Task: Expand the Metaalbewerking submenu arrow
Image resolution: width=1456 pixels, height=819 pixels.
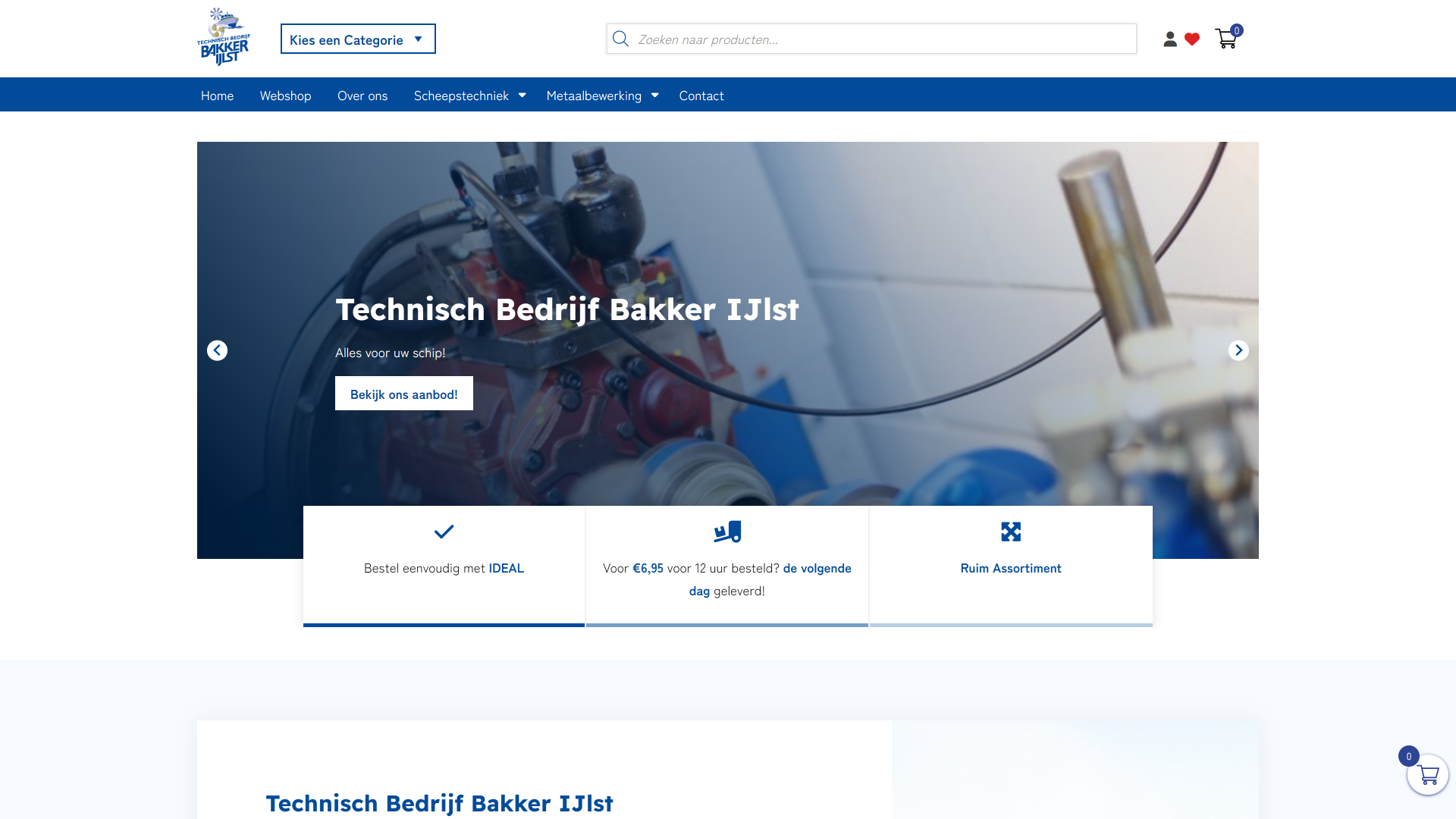Action: pyautogui.click(x=654, y=95)
